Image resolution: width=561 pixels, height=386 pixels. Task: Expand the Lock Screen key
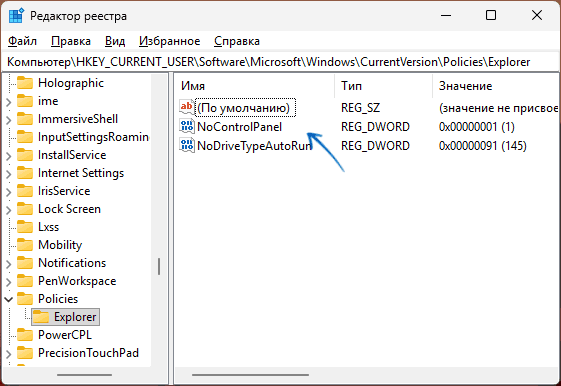(9, 210)
